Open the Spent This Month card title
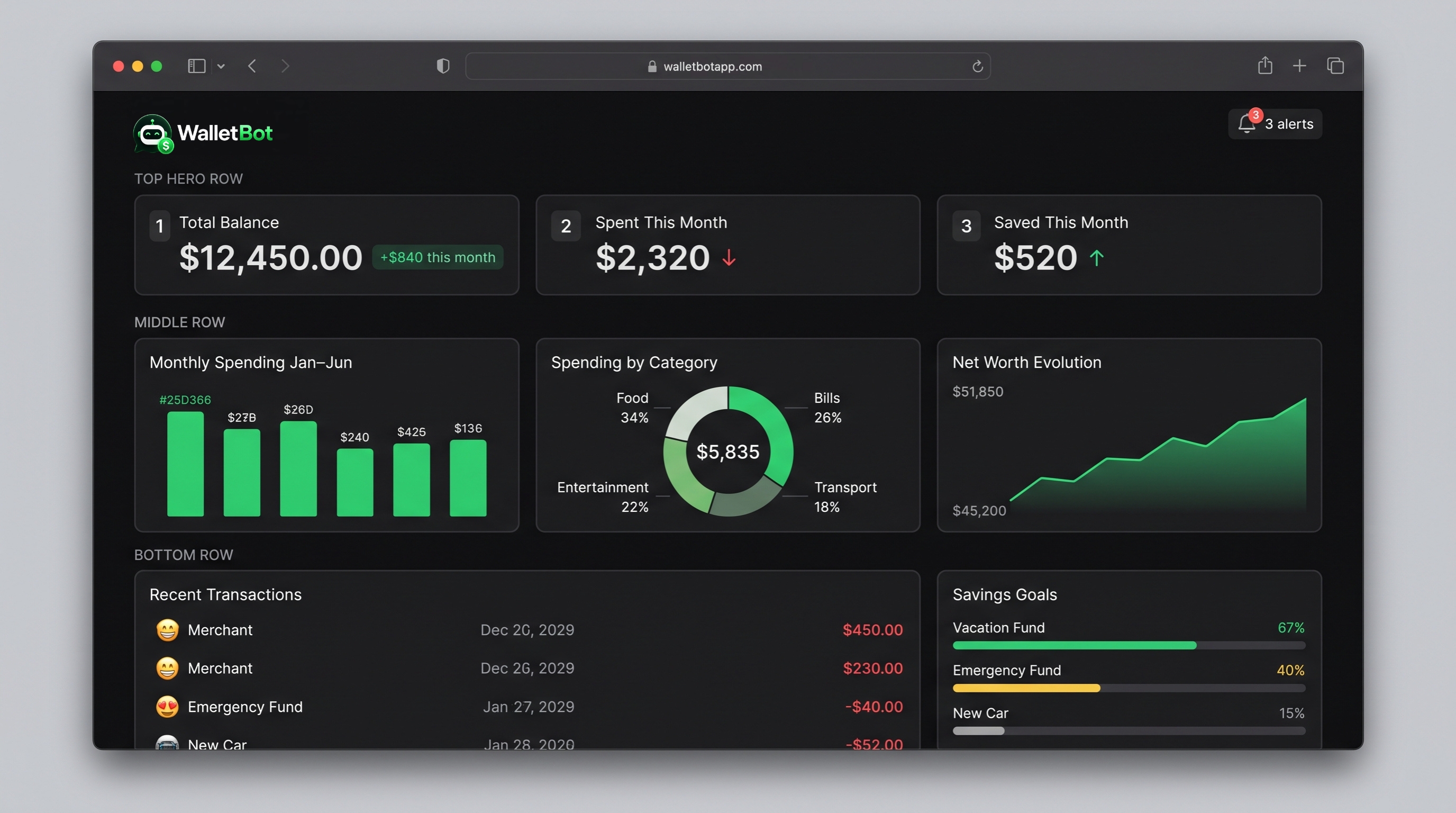This screenshot has width=1456, height=813. [x=661, y=222]
